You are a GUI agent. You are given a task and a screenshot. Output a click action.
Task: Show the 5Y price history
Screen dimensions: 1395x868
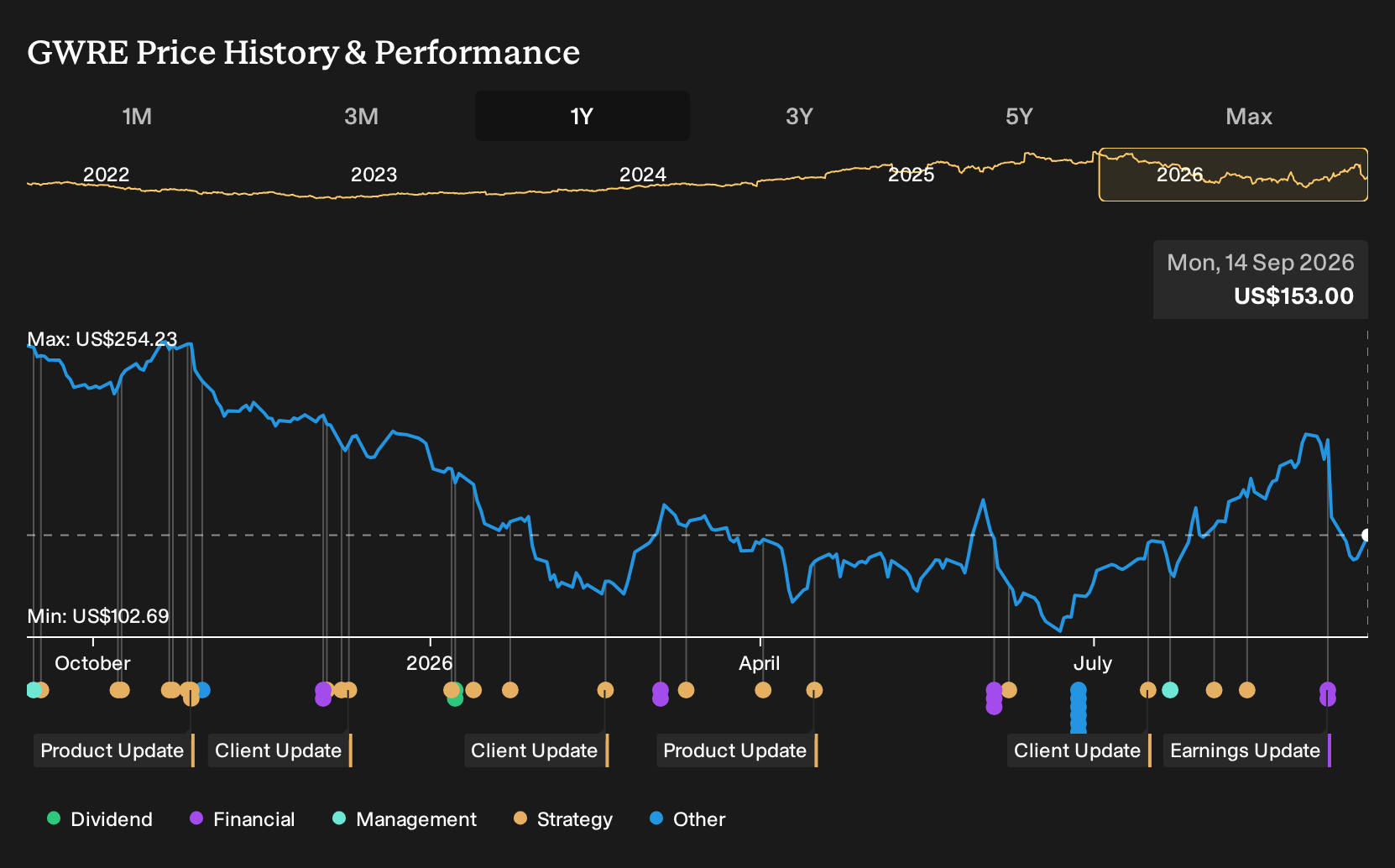(x=1019, y=116)
